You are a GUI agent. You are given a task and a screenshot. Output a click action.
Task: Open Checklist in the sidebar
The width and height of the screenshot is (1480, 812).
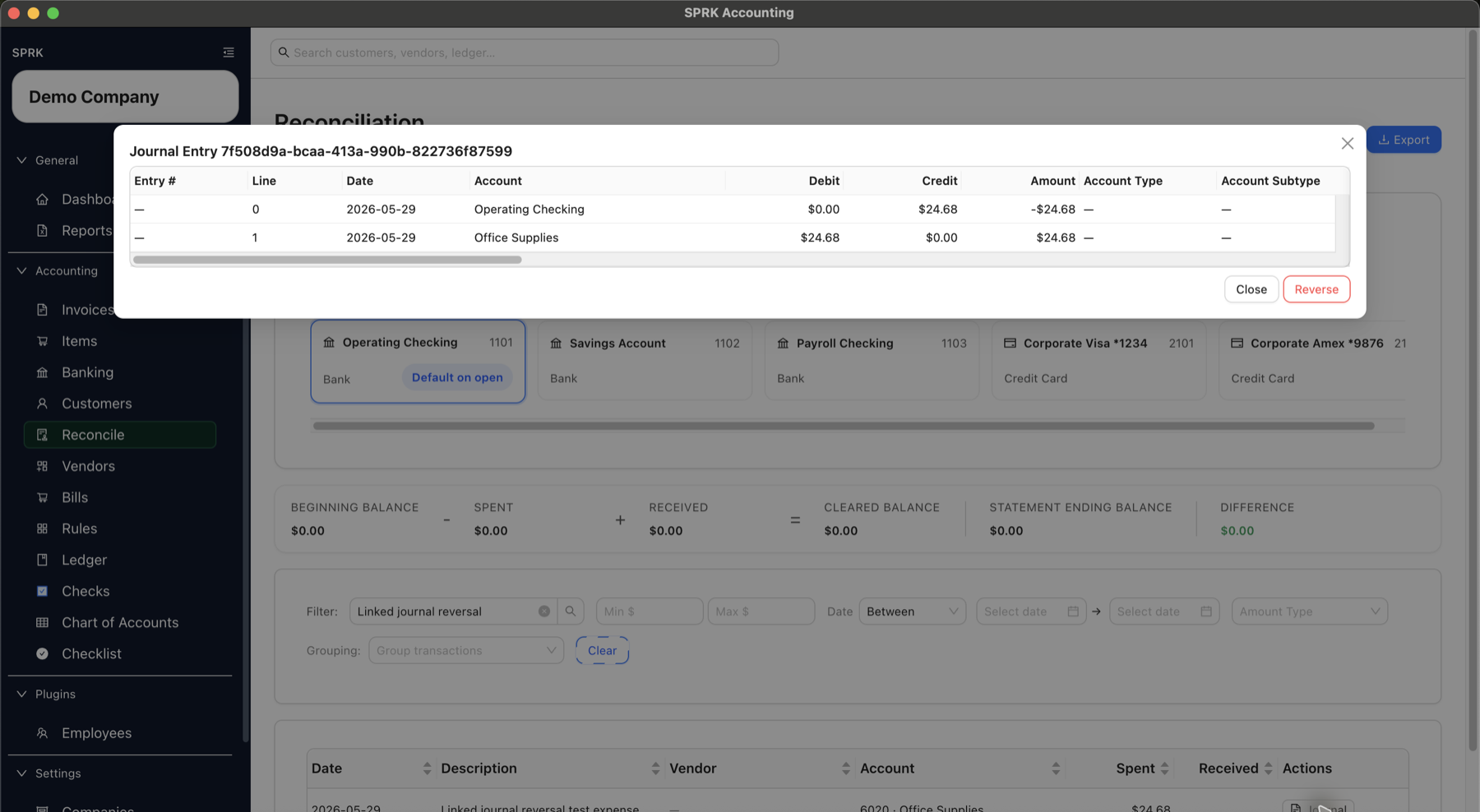pos(91,653)
